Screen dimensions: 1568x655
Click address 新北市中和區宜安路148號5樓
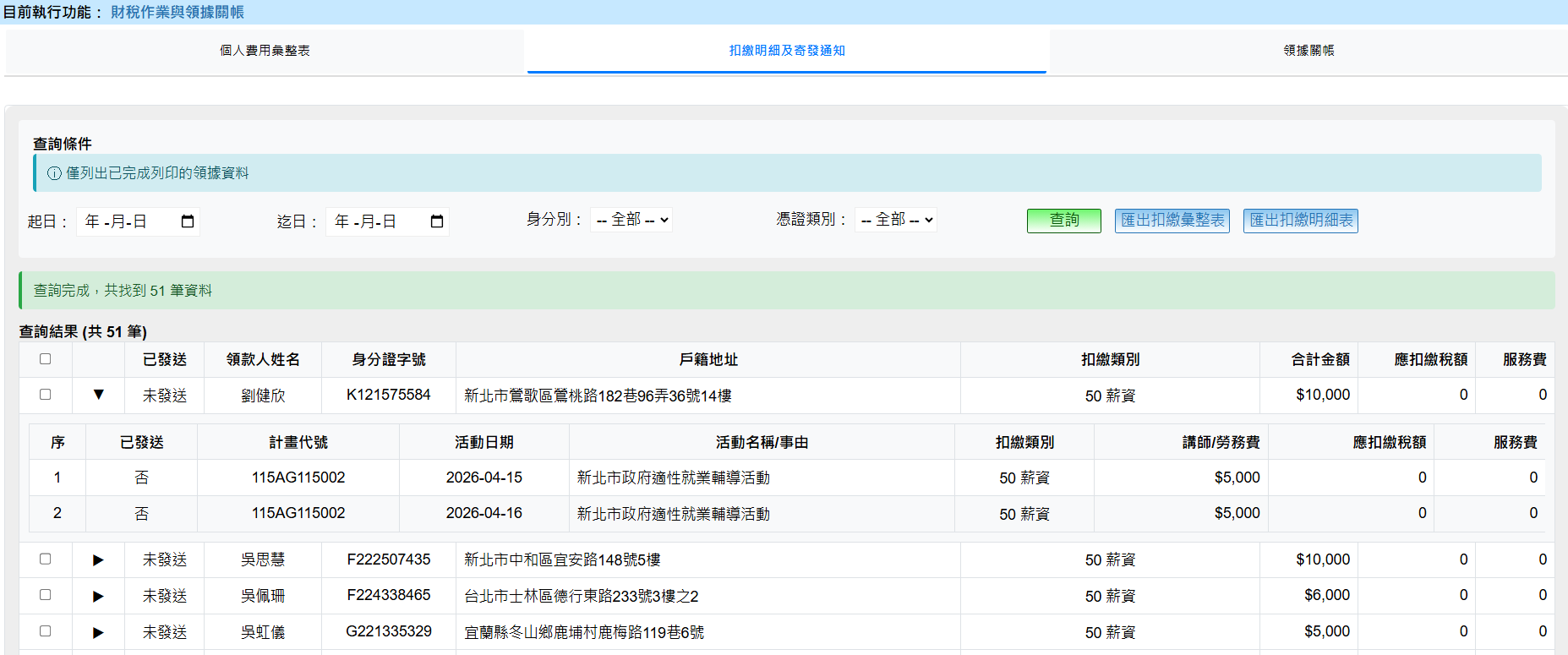point(562,559)
